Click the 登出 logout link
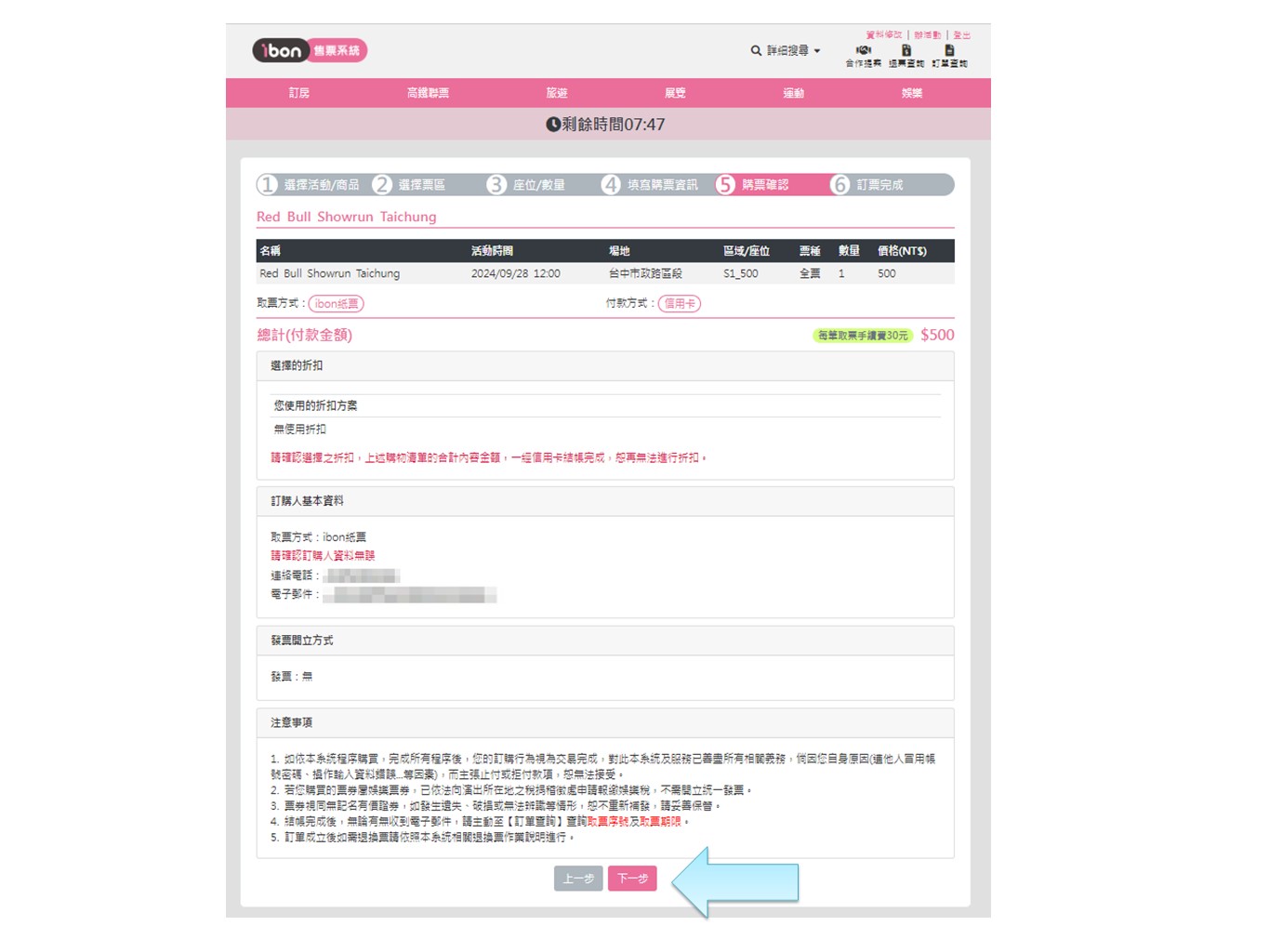 [x=961, y=34]
